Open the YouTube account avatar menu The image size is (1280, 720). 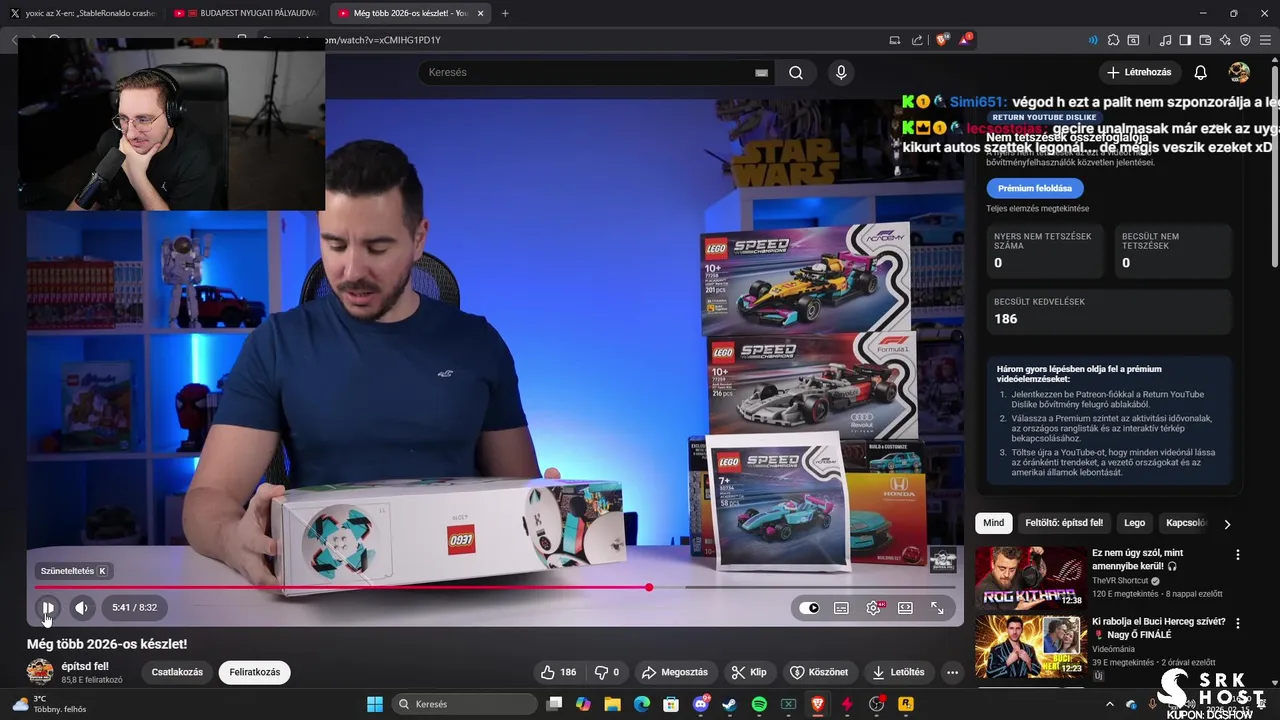click(x=1239, y=72)
